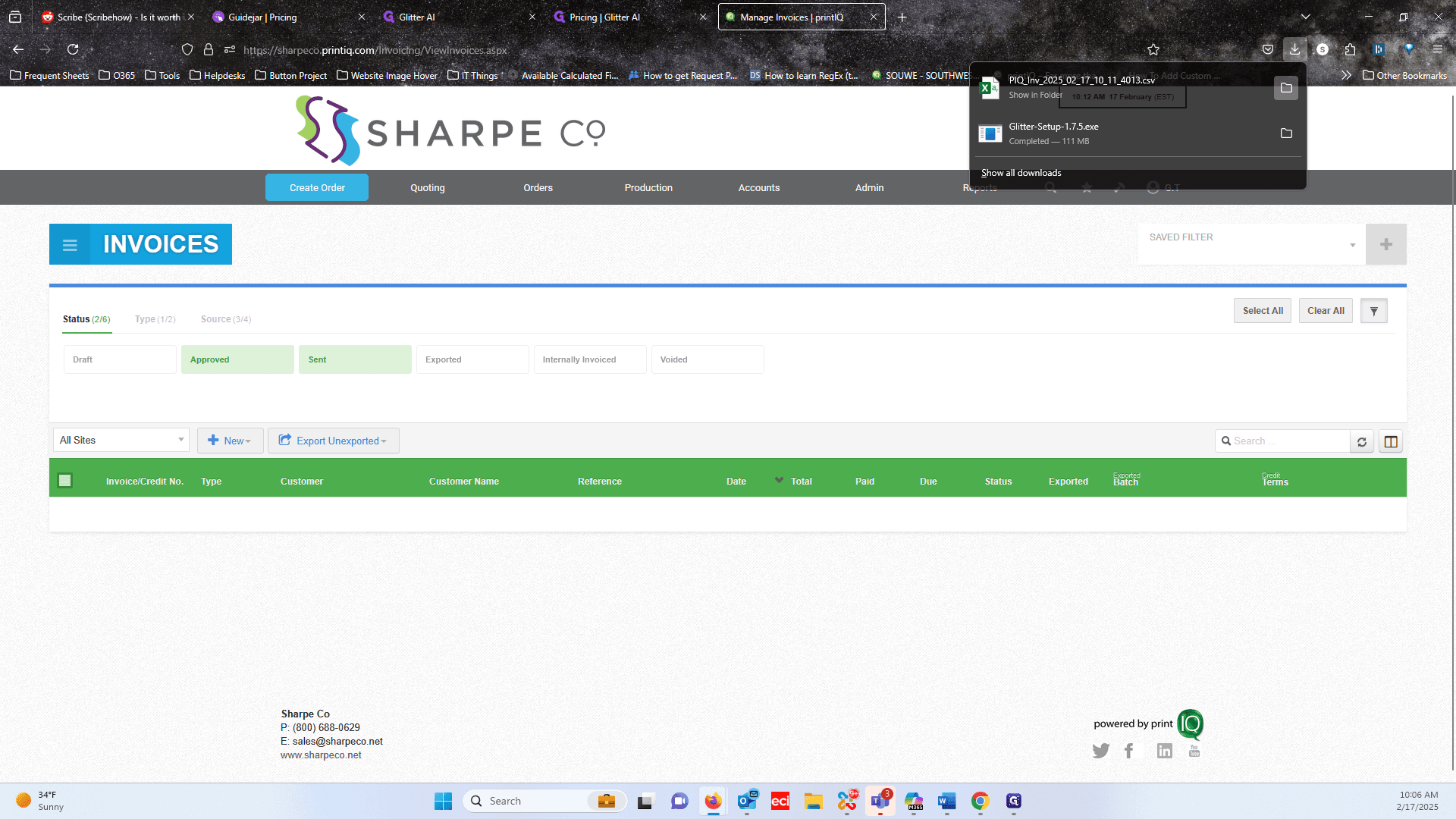
Task: Open the Firefox extensions puzzle icon
Action: (1350, 49)
